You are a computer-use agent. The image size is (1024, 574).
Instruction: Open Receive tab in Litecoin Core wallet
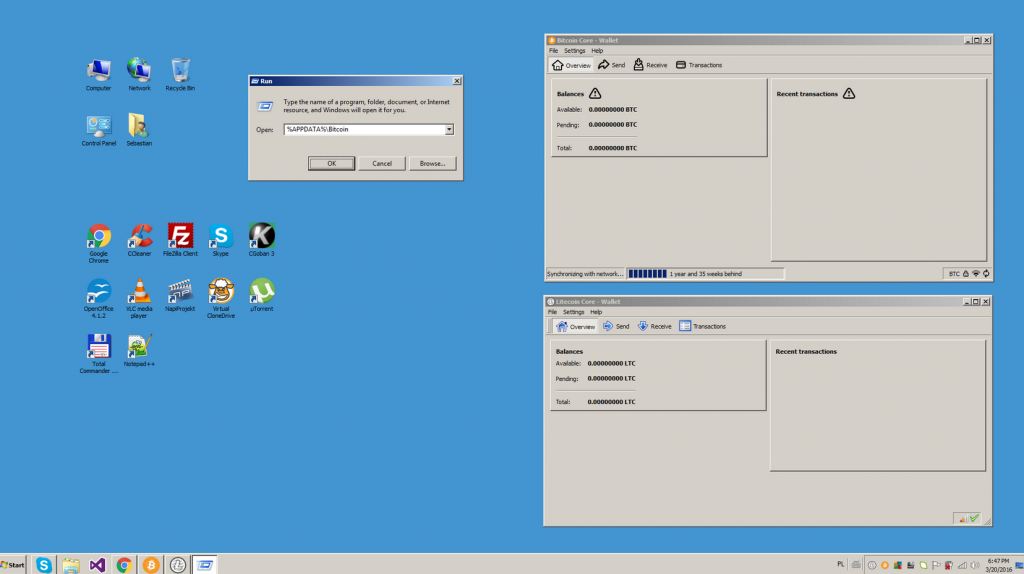pos(654,327)
